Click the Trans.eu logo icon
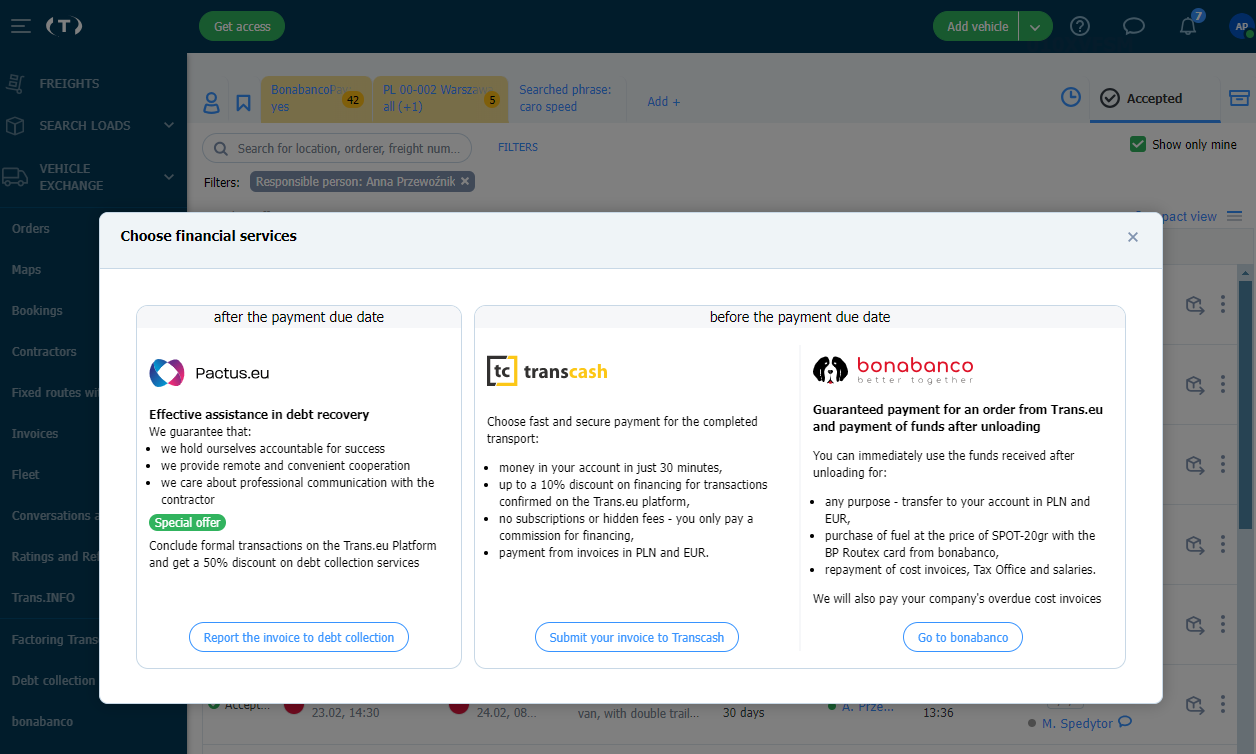The height and width of the screenshot is (754, 1256). (64, 26)
